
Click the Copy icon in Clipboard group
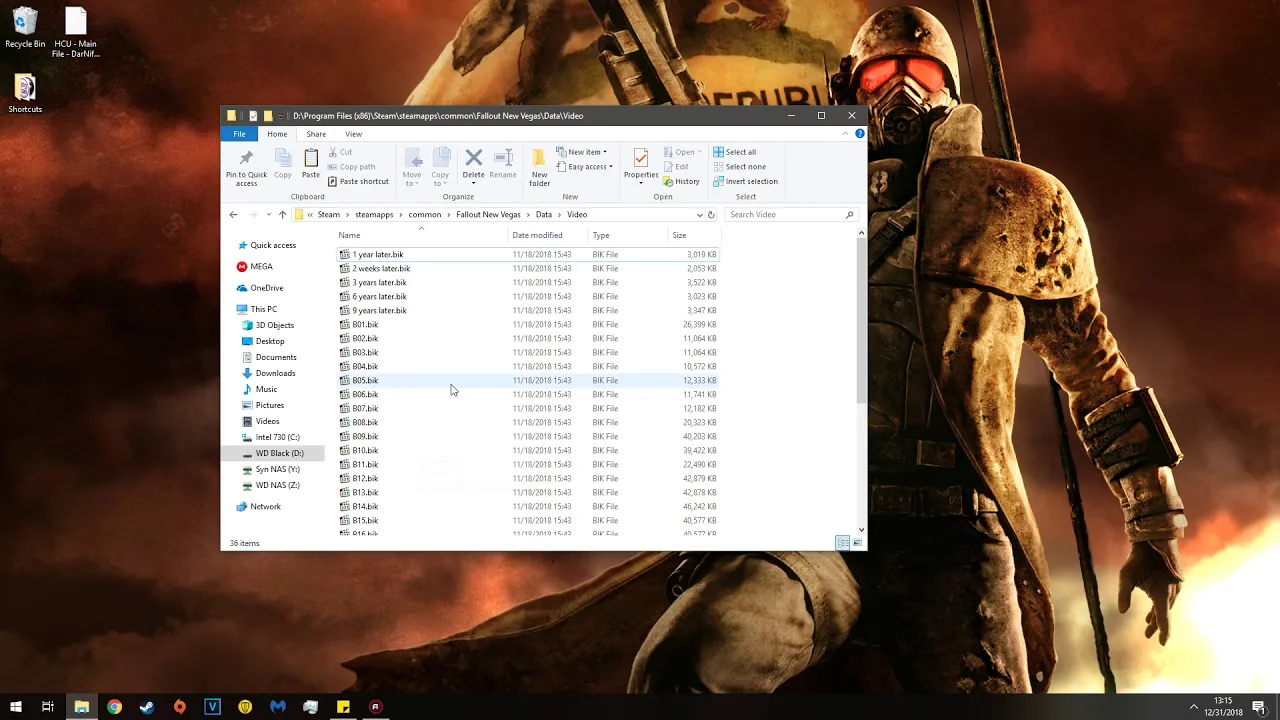click(x=283, y=158)
